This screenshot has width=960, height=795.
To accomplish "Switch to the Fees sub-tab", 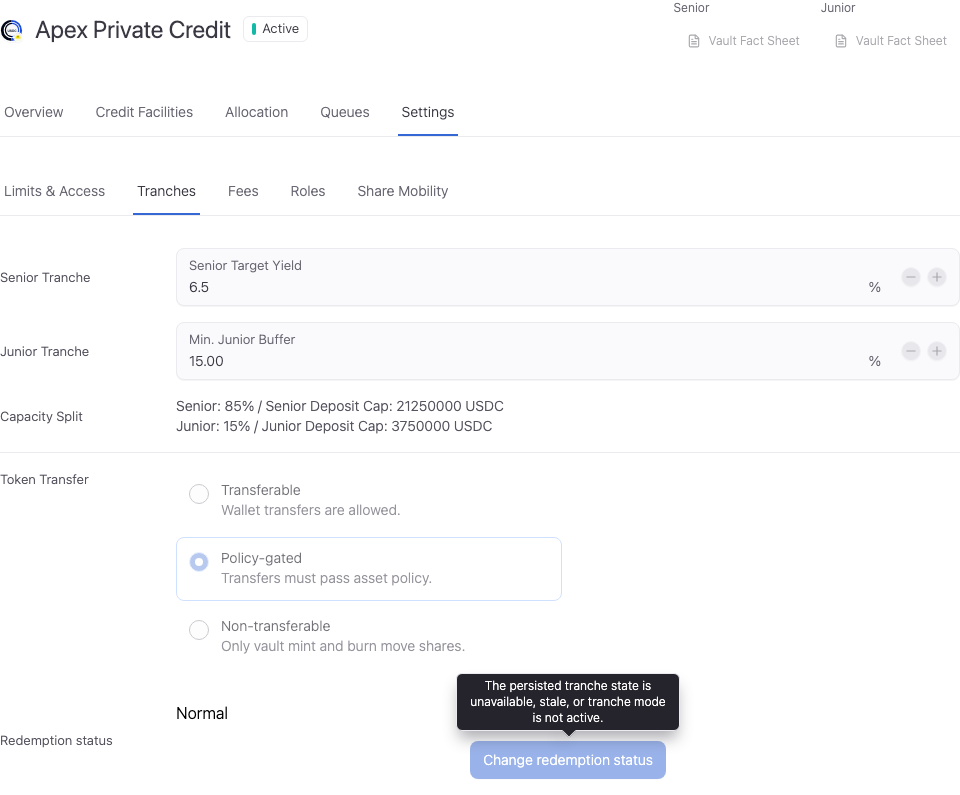I will [x=243, y=191].
